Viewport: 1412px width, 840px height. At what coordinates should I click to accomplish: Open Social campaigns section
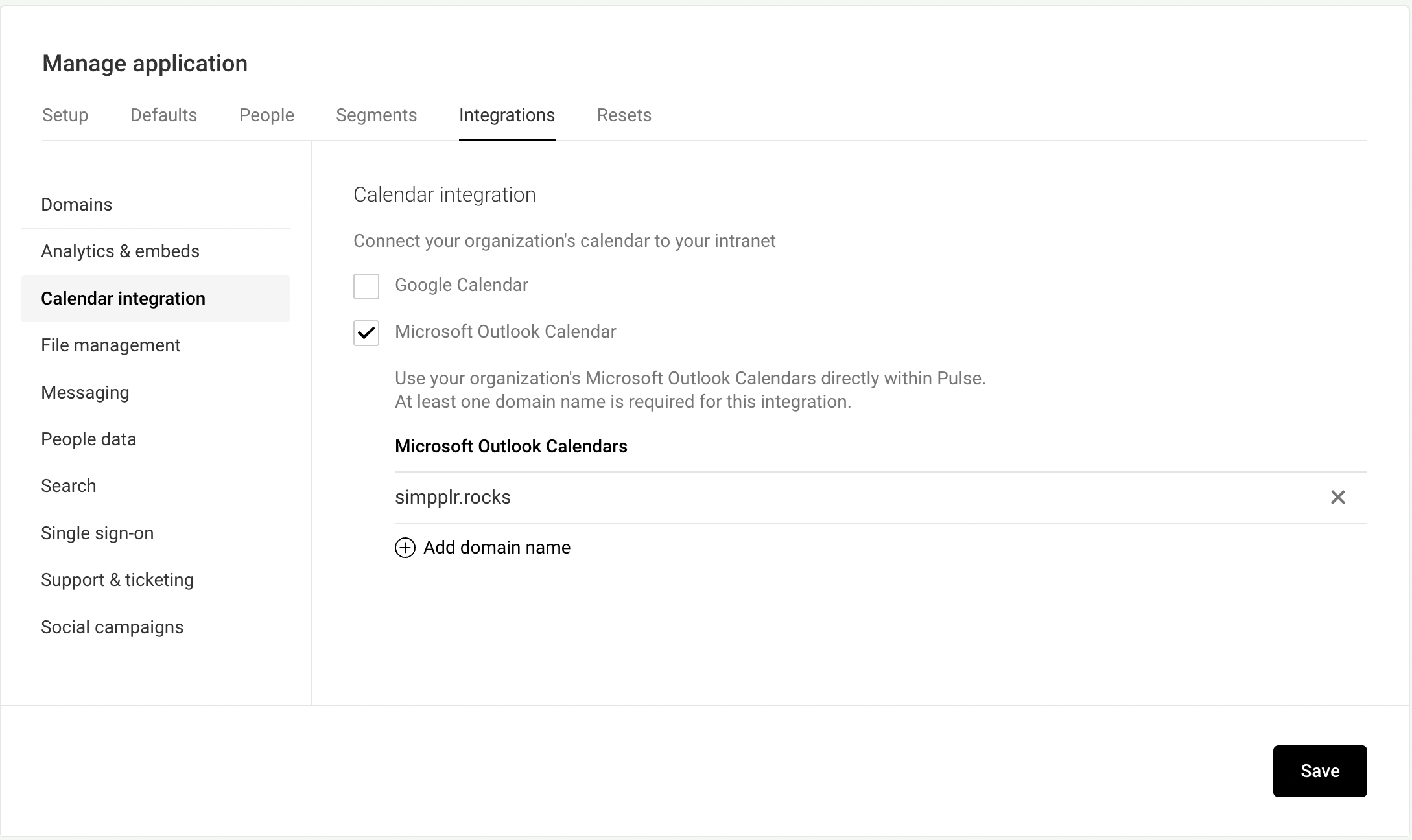pyautogui.click(x=156, y=627)
